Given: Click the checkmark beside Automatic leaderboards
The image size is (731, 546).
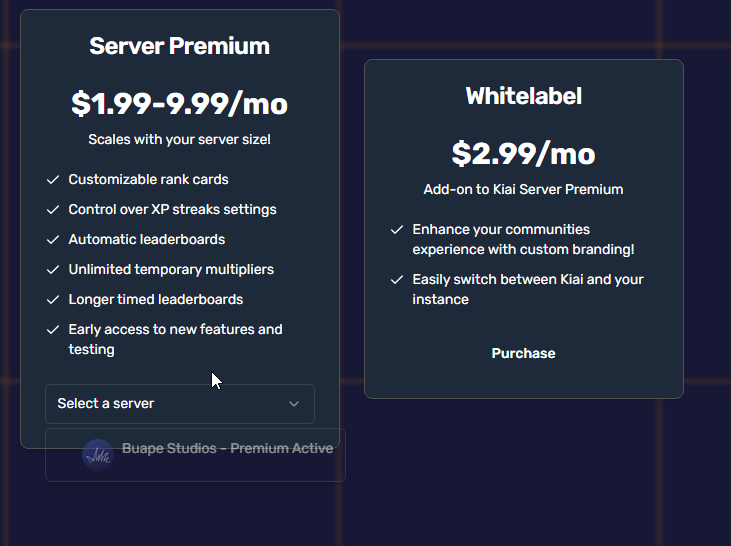Looking at the screenshot, I should point(53,240).
